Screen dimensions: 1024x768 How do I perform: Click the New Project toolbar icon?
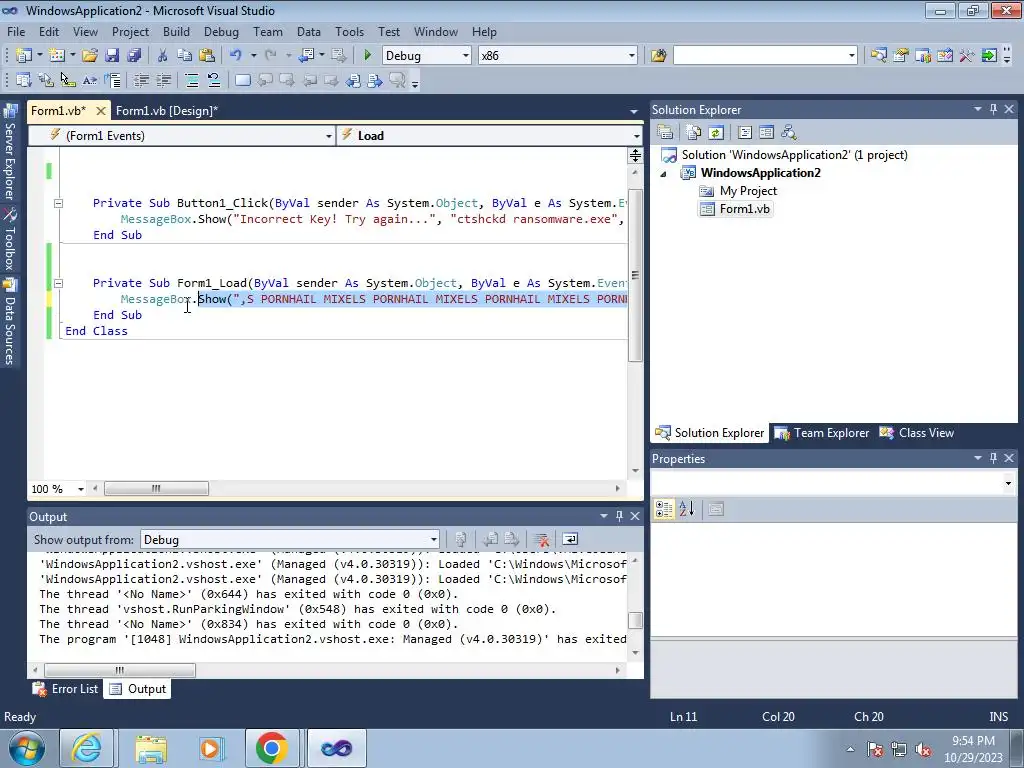24,56
